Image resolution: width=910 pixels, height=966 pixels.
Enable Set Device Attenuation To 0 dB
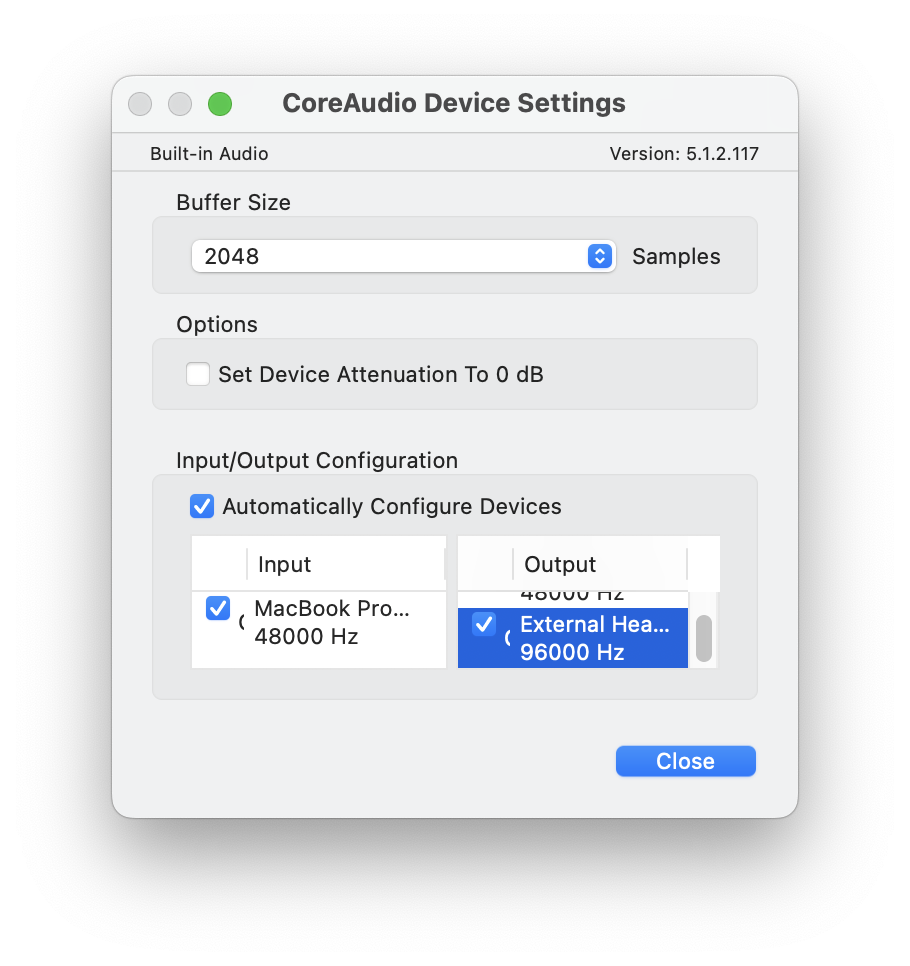pyautogui.click(x=198, y=375)
